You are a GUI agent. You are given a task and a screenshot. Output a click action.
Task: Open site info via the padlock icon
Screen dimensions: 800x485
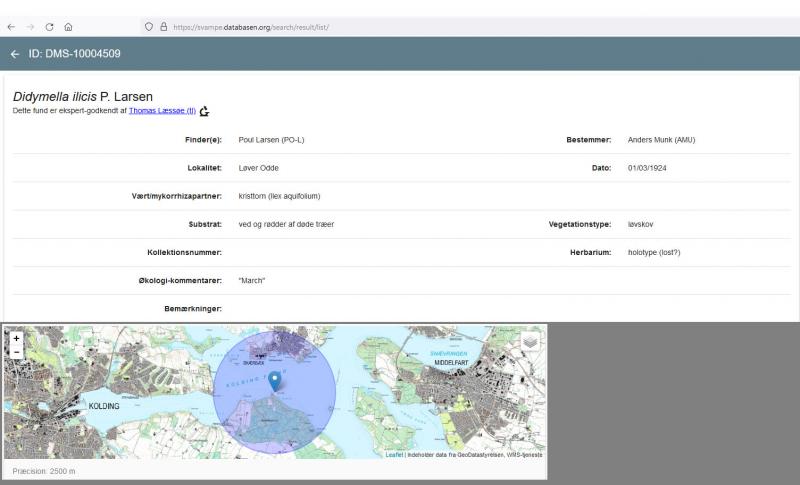click(163, 27)
